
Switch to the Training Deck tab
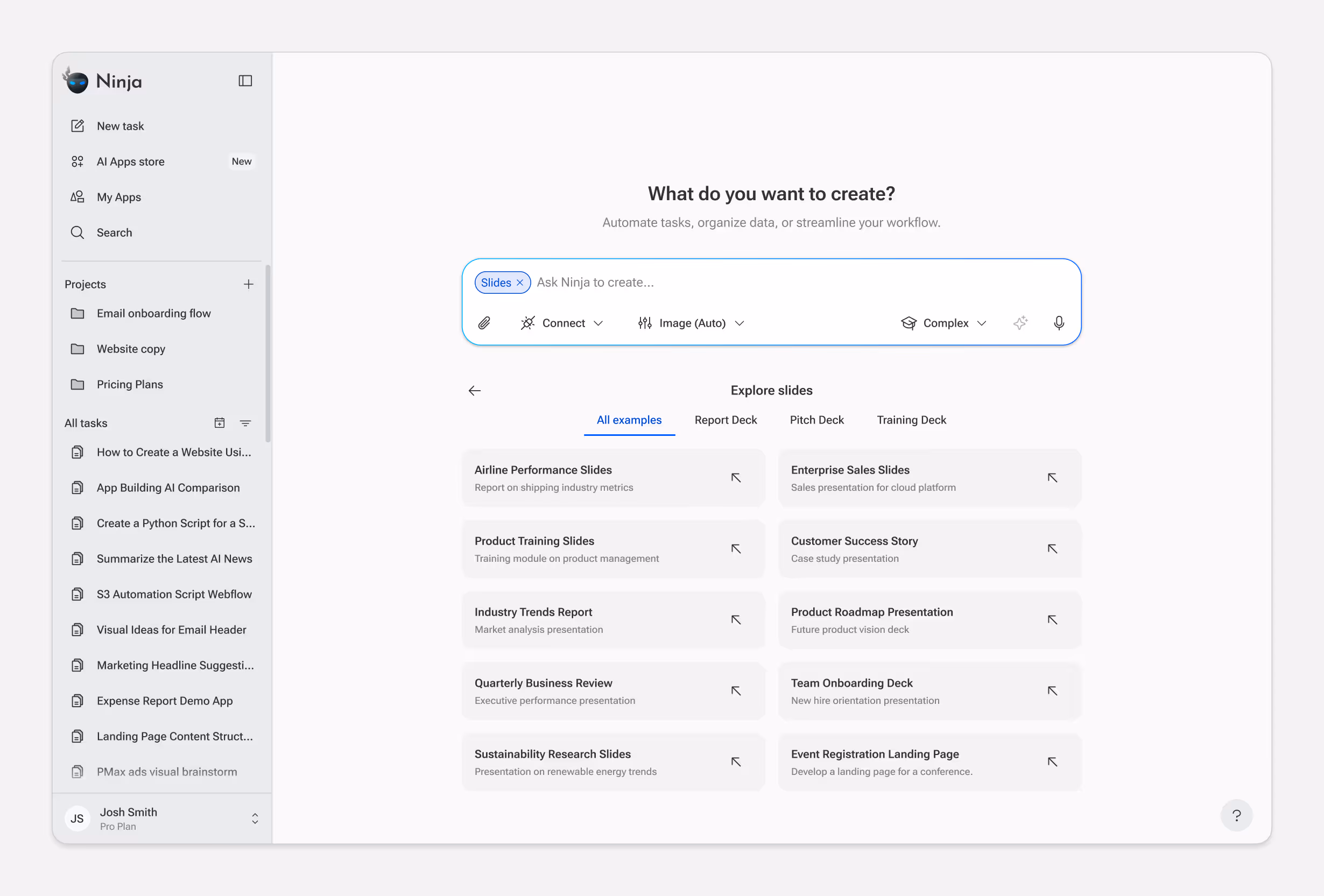tap(911, 420)
